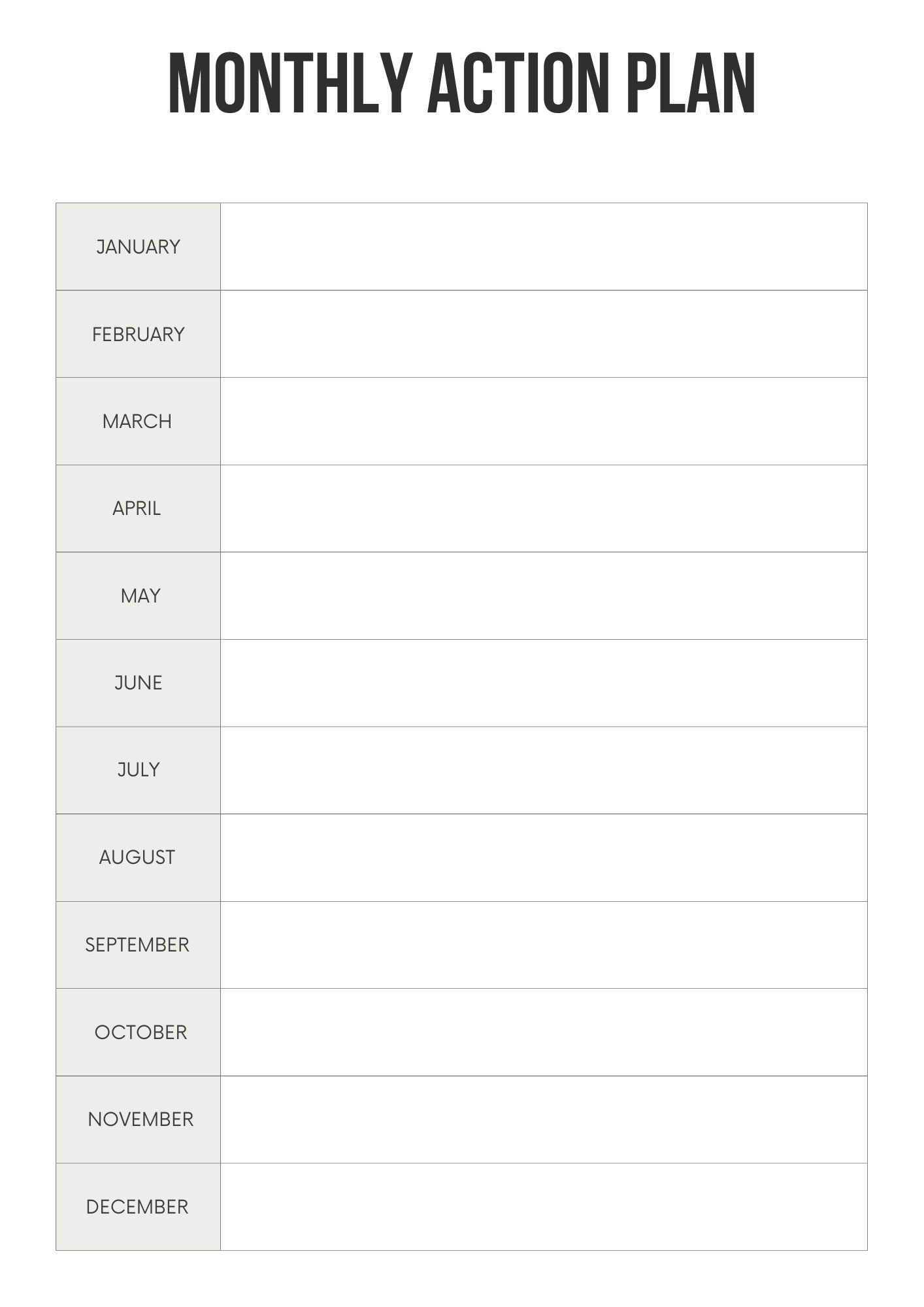The width and height of the screenshot is (924, 1307).
Task: Click the June label cell
Action: coord(138,683)
